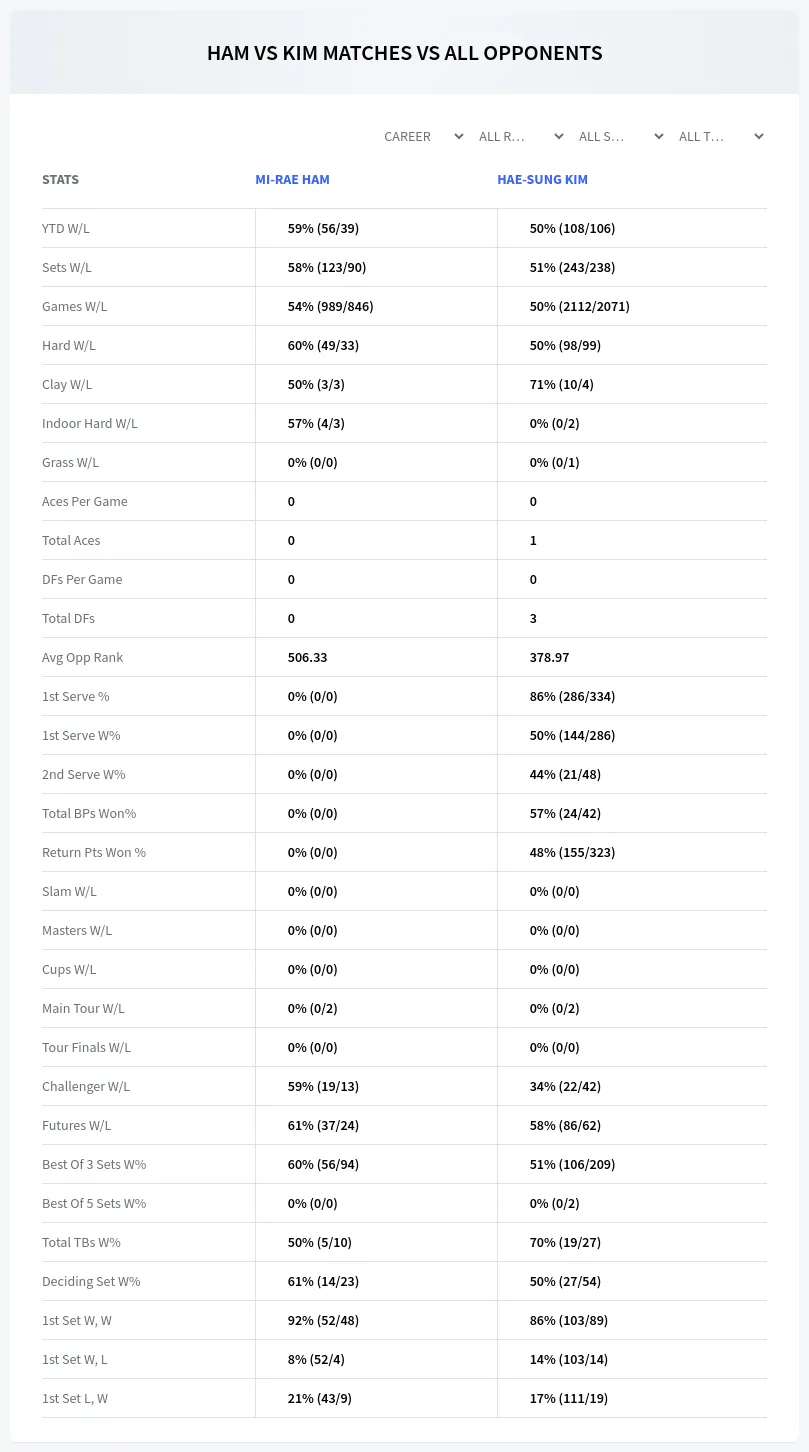Click Kim's Clay W/L value 71% (10/4)
This screenshot has height=1452, width=809.
tap(561, 384)
